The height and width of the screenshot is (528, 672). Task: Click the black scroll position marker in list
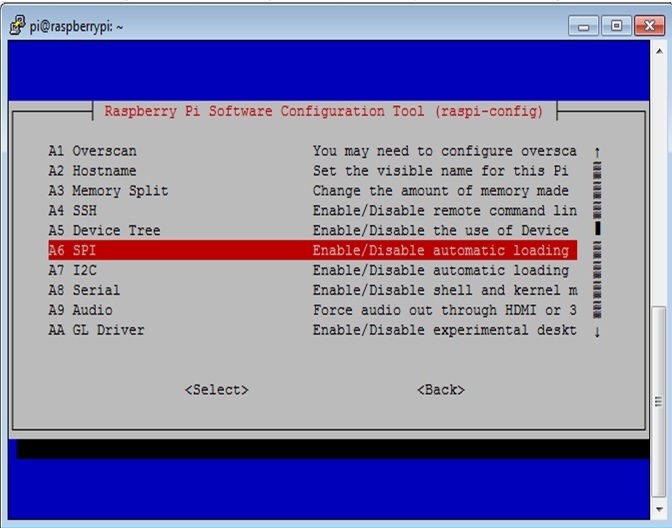click(x=597, y=228)
